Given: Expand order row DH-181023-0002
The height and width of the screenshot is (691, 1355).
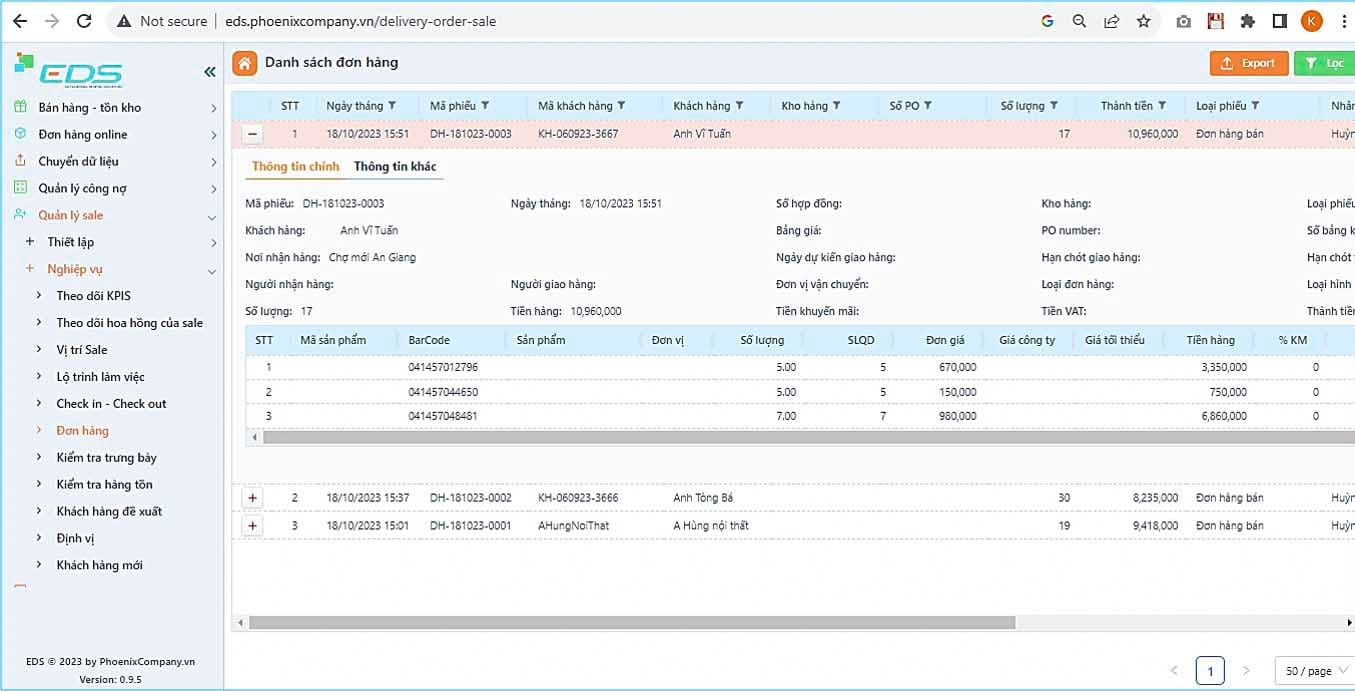Looking at the screenshot, I should [252, 498].
